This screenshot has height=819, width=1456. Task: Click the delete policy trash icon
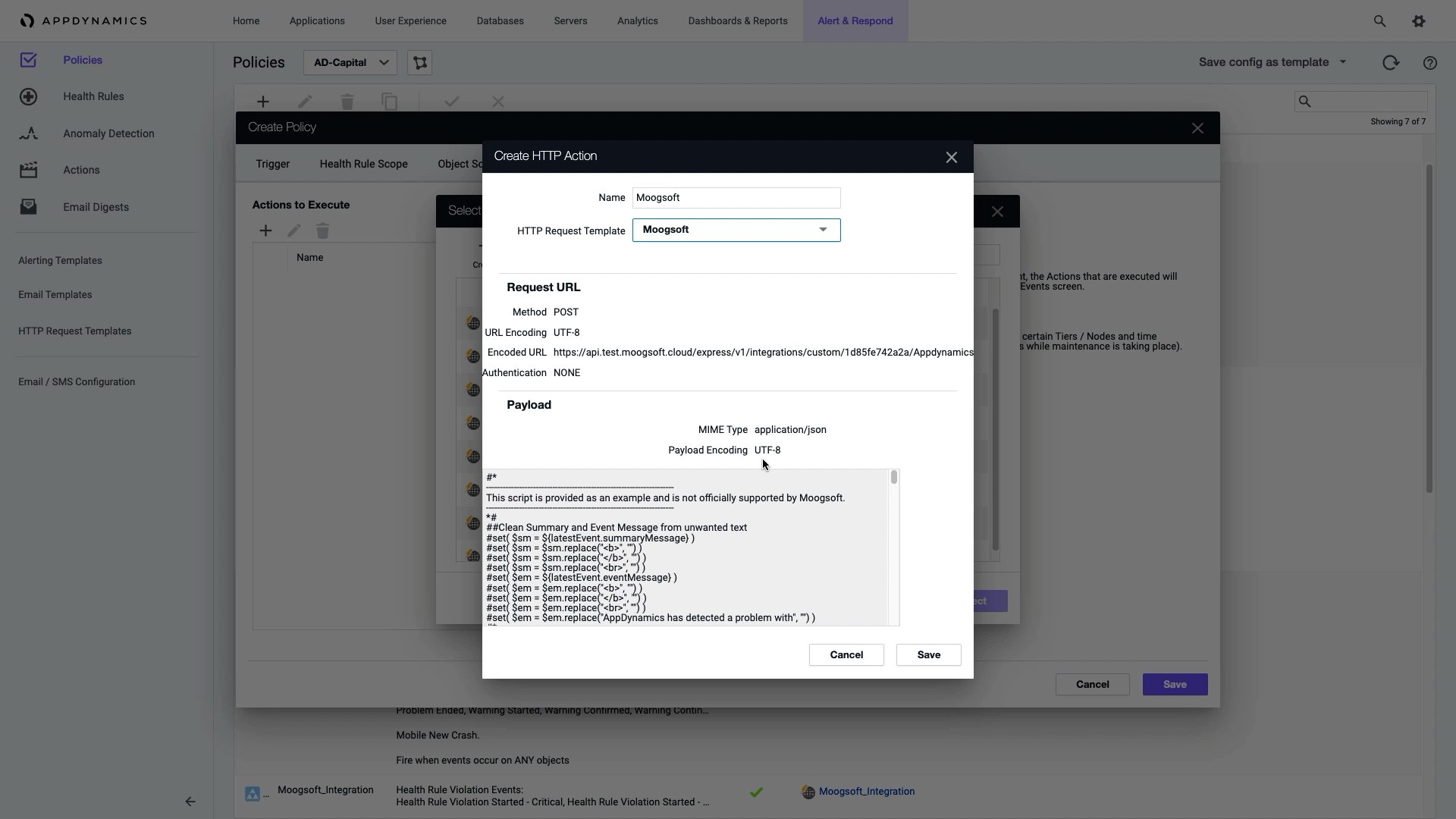point(347,102)
